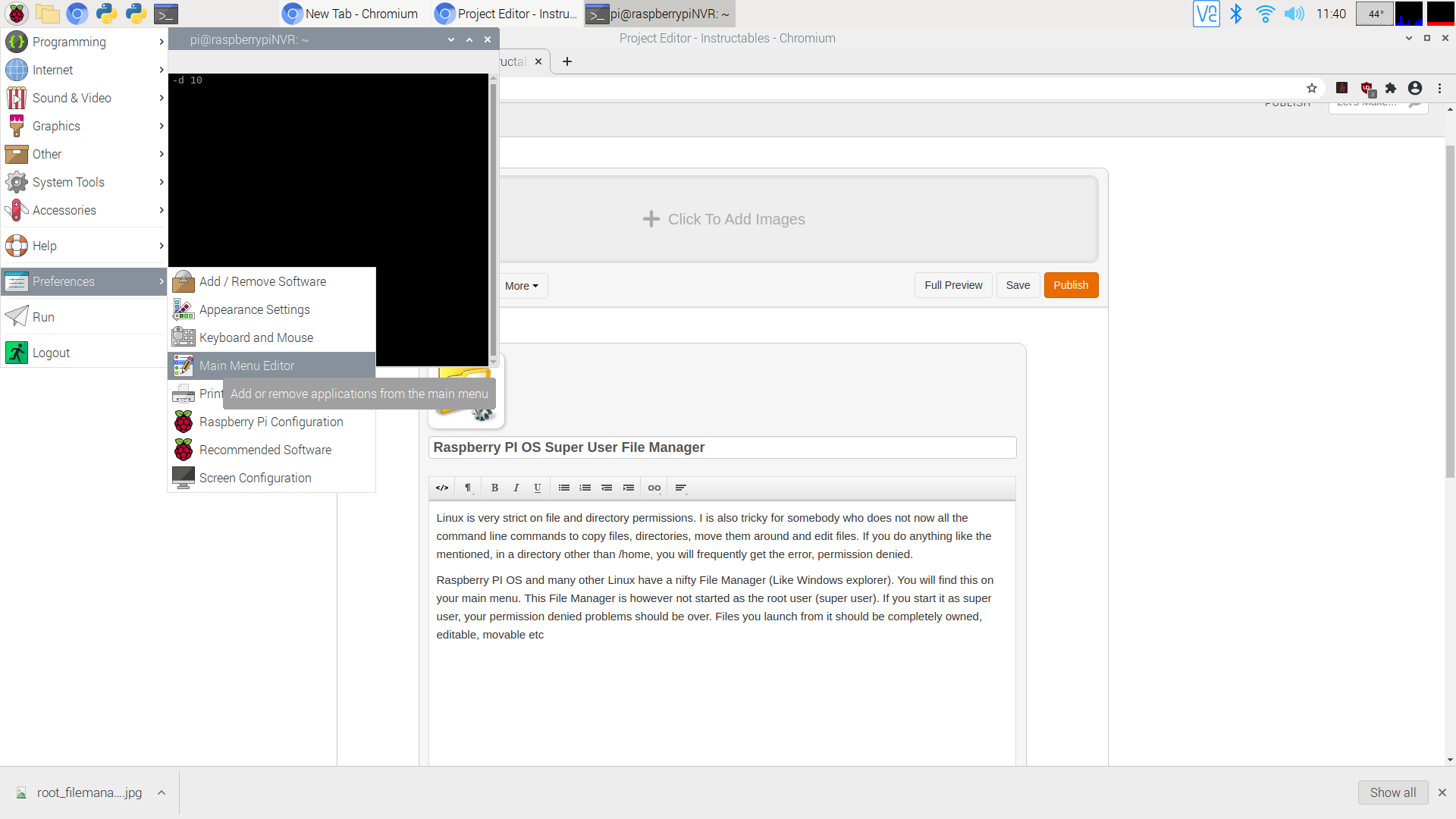Expand the Programming submenu arrow
1456x819 pixels.
click(162, 42)
